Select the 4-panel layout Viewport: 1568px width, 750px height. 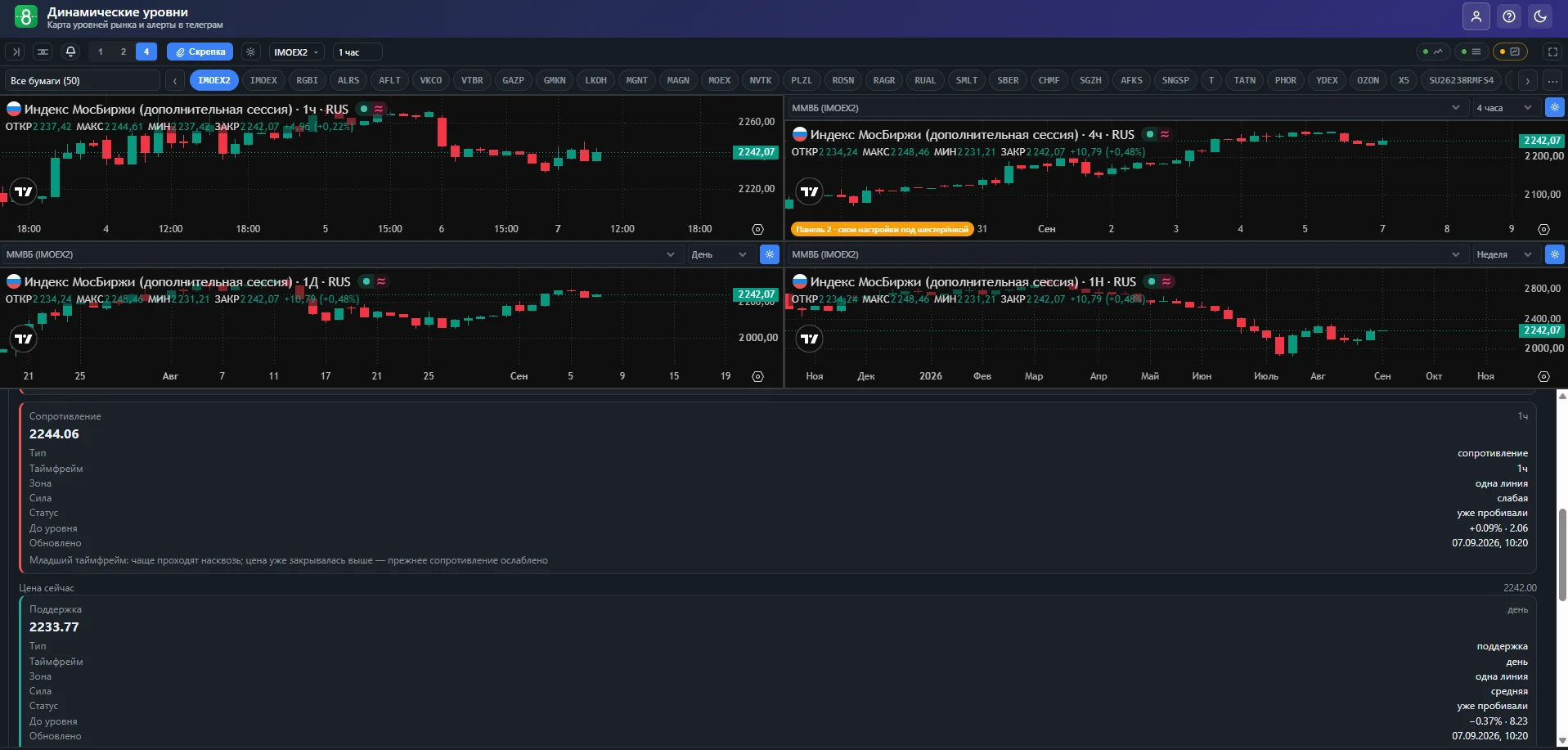point(146,52)
